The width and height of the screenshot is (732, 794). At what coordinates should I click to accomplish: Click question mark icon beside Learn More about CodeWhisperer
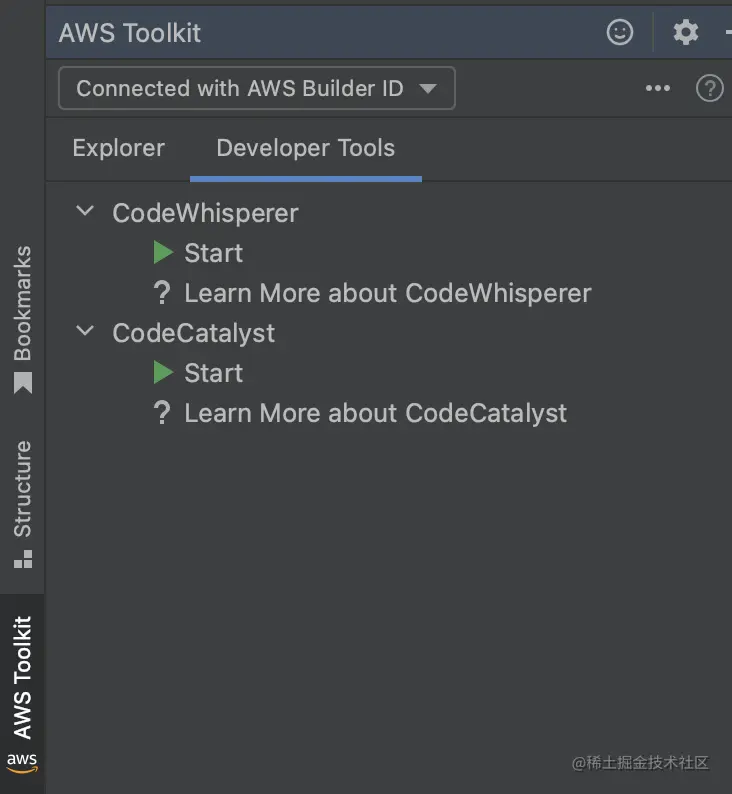tap(162, 293)
